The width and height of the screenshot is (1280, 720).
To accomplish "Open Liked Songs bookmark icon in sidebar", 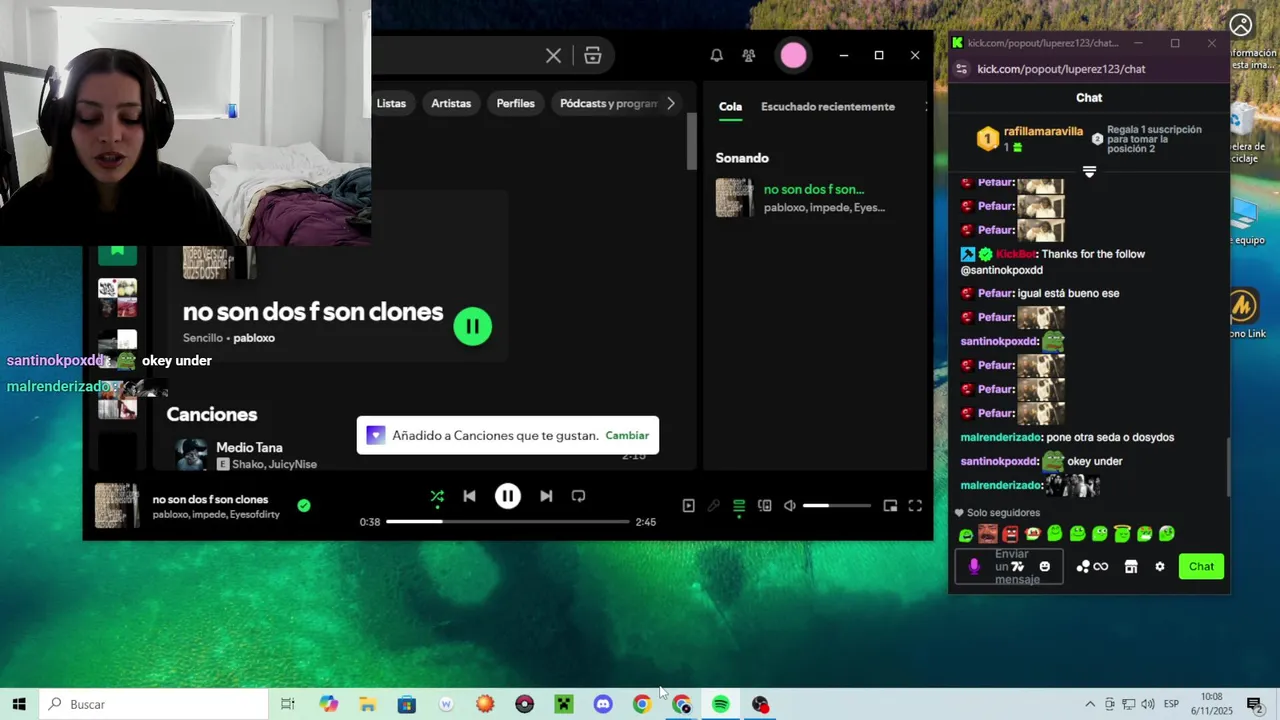I will click(x=117, y=253).
